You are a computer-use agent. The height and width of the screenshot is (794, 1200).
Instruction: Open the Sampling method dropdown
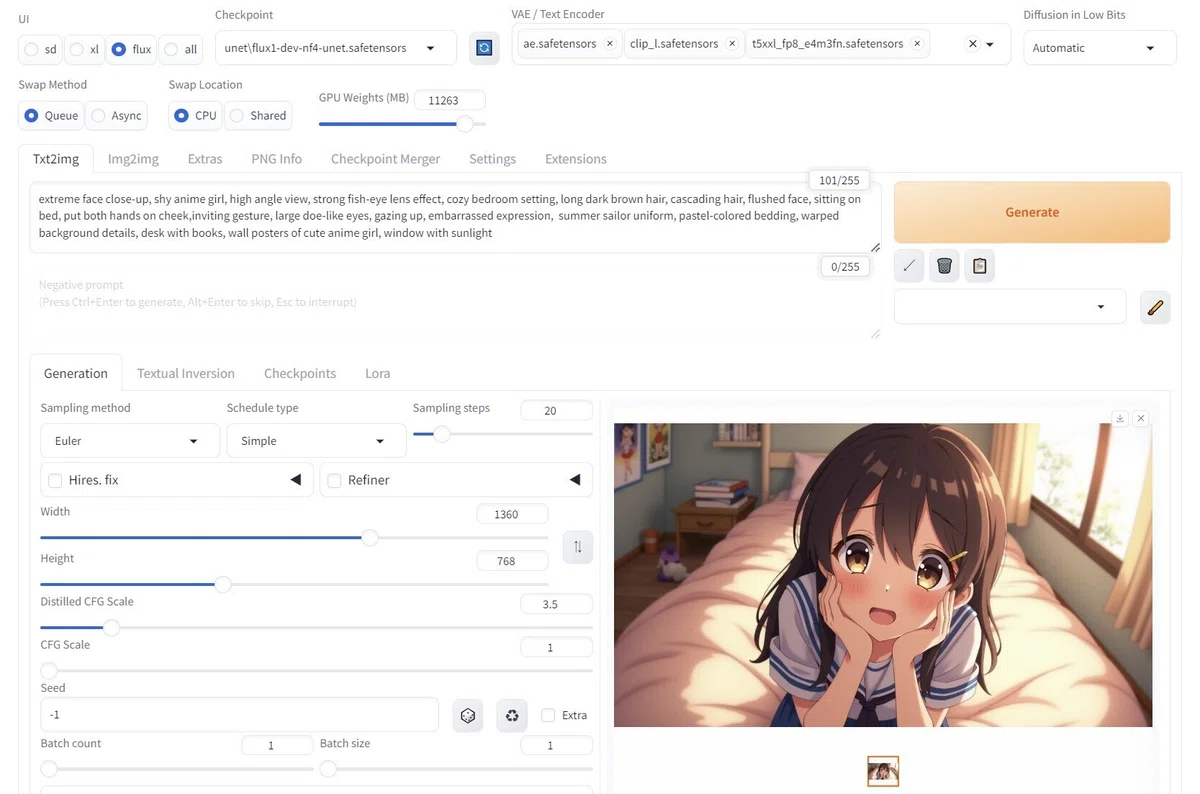click(x=130, y=441)
